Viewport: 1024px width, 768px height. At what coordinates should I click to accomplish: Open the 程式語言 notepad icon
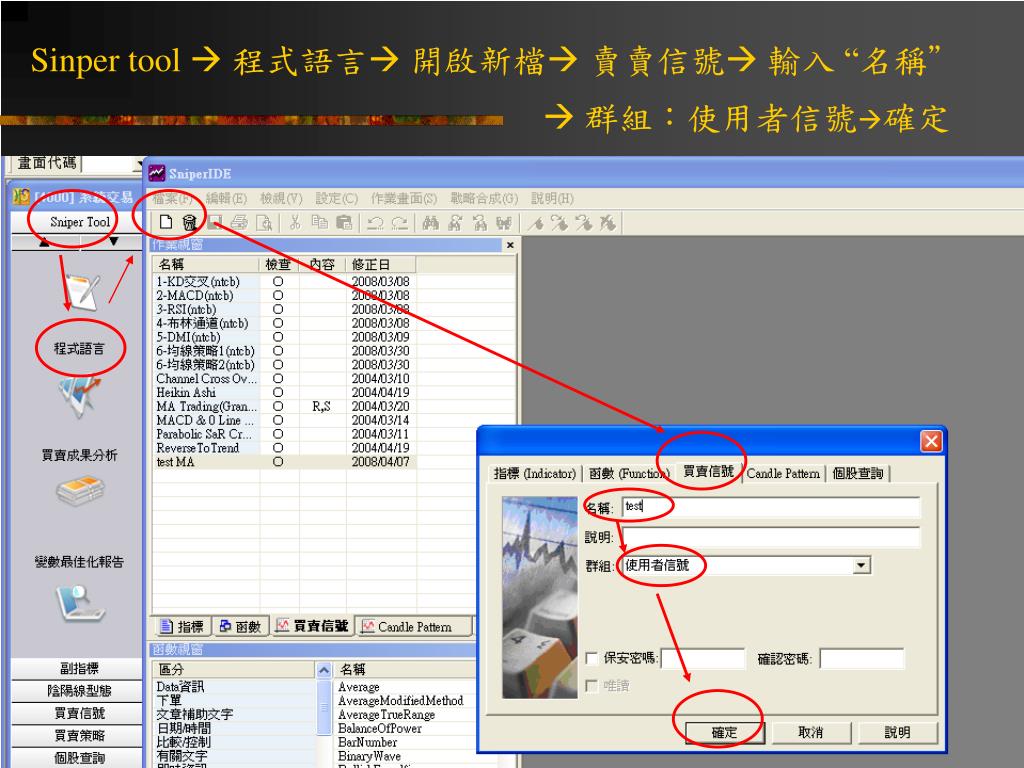click(82, 292)
